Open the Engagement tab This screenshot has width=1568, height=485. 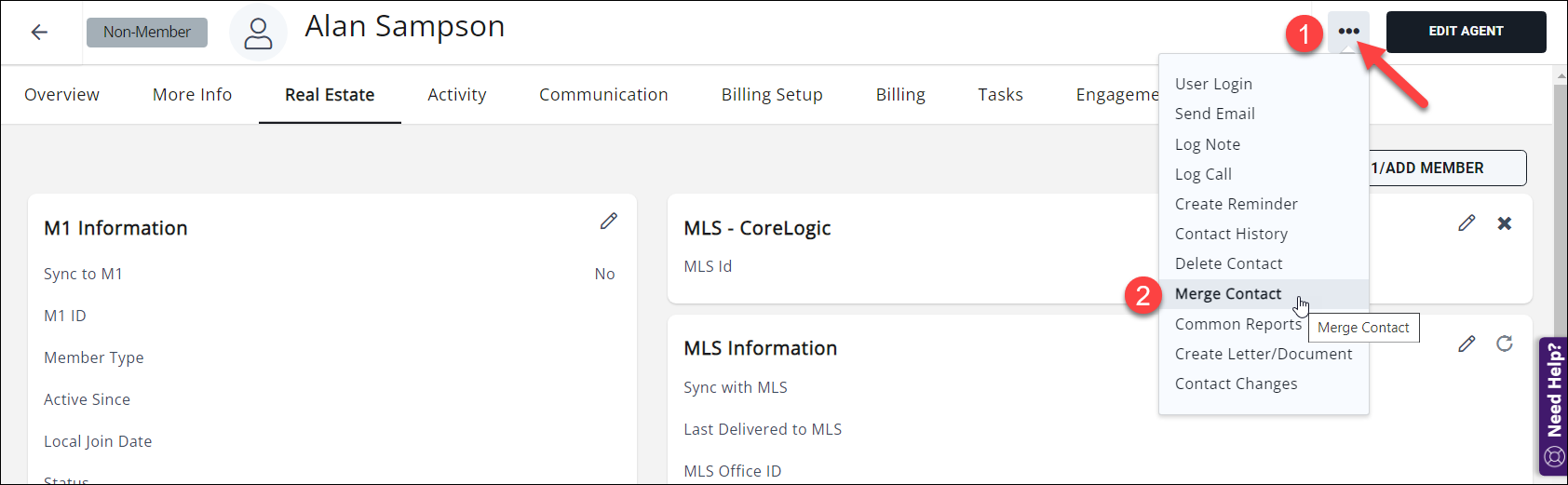point(1117,95)
